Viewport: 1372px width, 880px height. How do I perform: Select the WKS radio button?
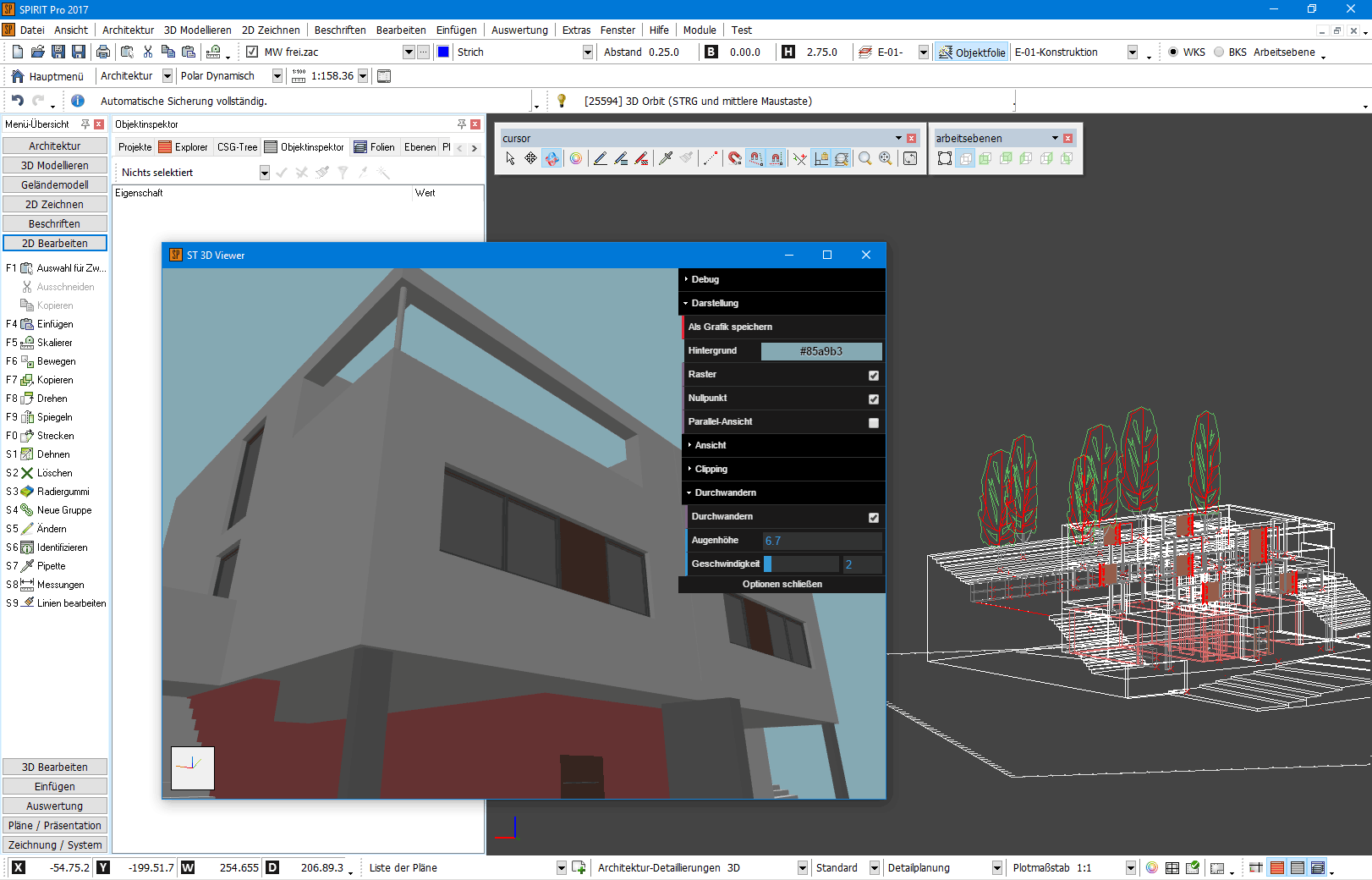(1173, 52)
